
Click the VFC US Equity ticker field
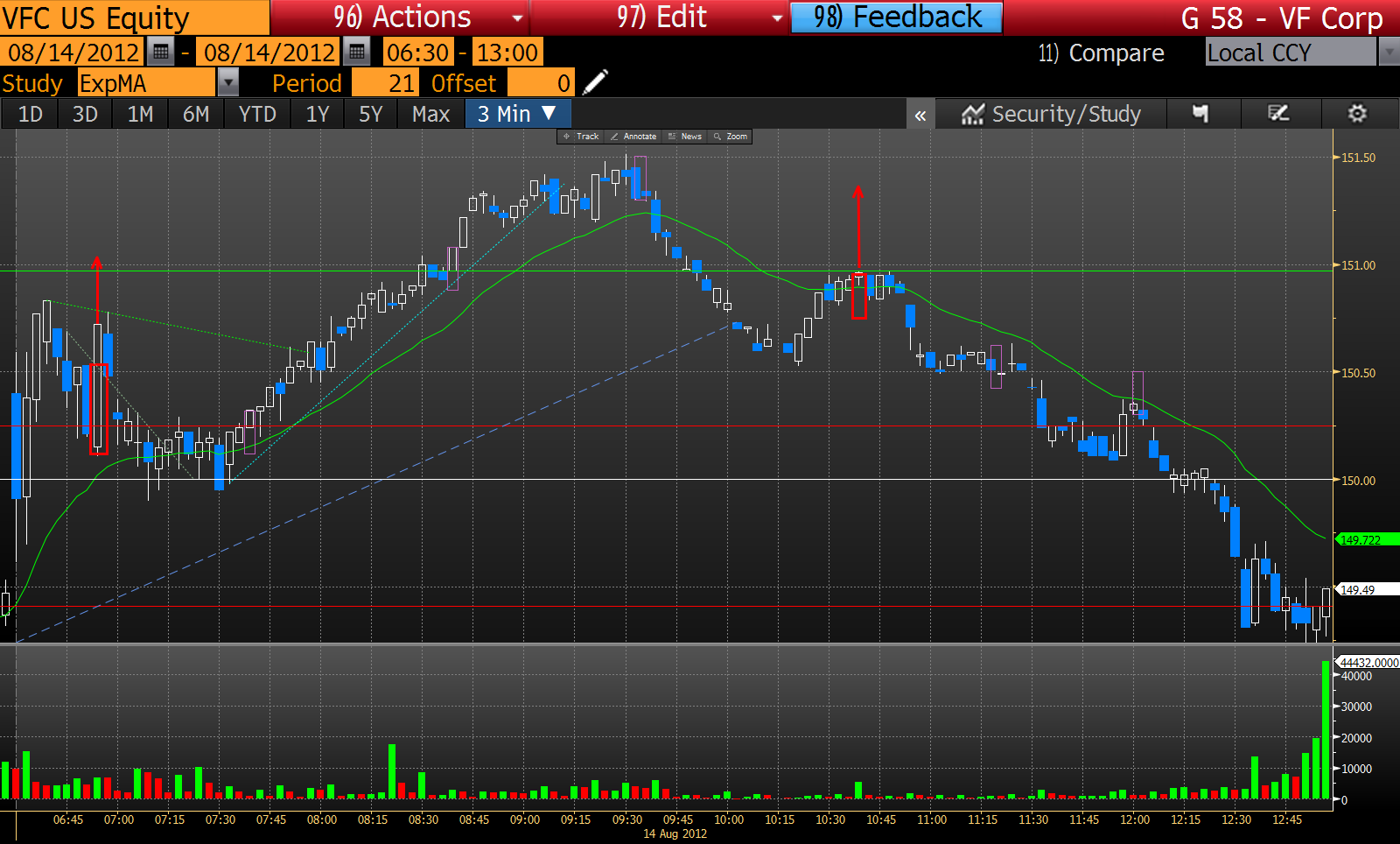(x=135, y=18)
